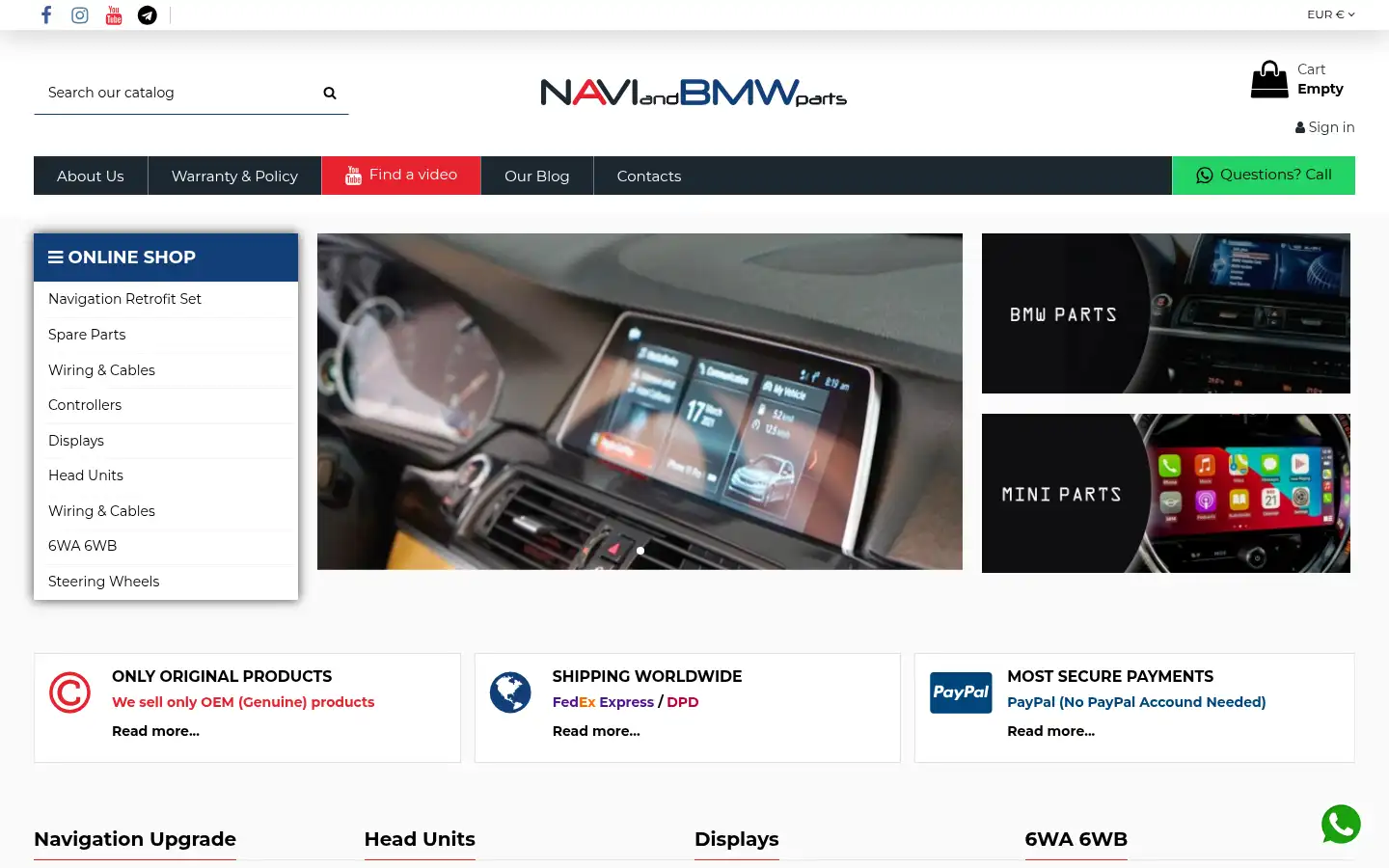Open the MINI PARTS banner
This screenshot has height=868, width=1389.
[x=1166, y=494]
